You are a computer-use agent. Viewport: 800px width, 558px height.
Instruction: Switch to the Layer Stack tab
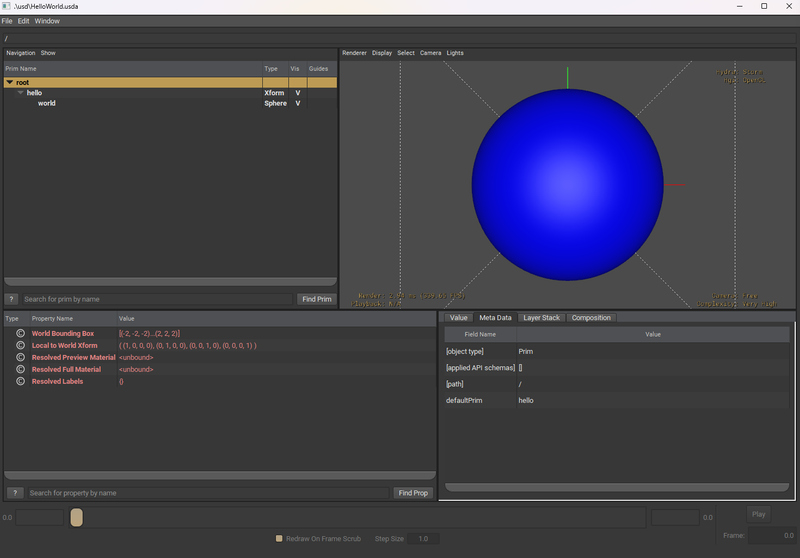tap(541, 318)
